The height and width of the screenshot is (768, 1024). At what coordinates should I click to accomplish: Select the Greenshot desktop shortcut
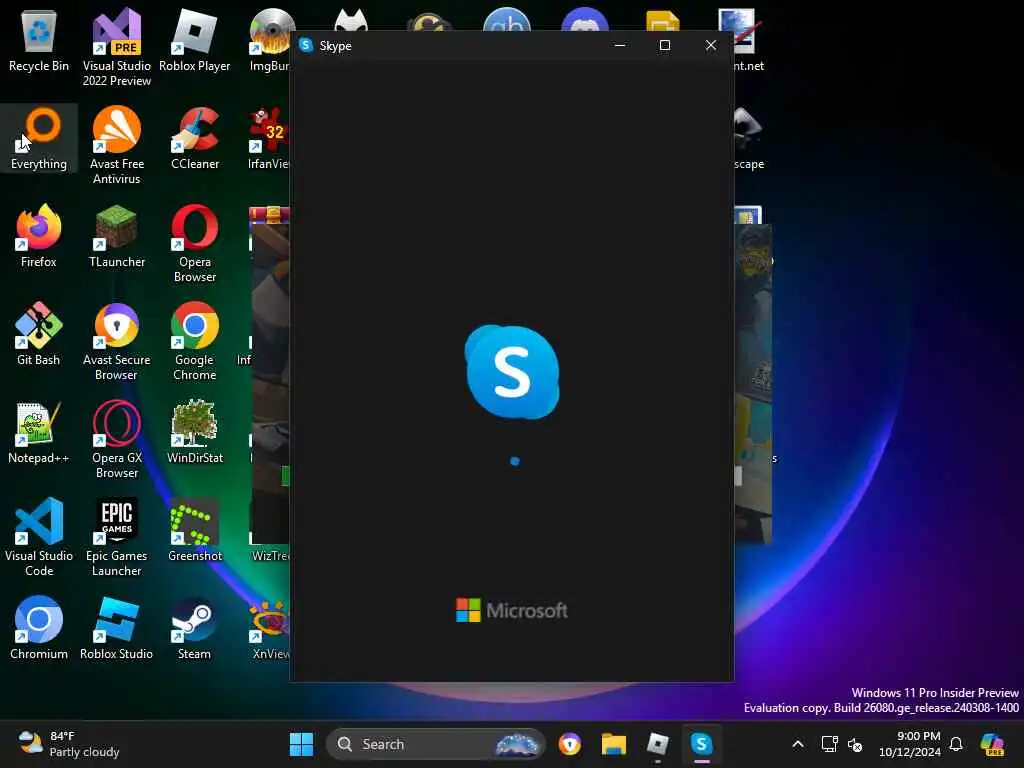pyautogui.click(x=195, y=530)
